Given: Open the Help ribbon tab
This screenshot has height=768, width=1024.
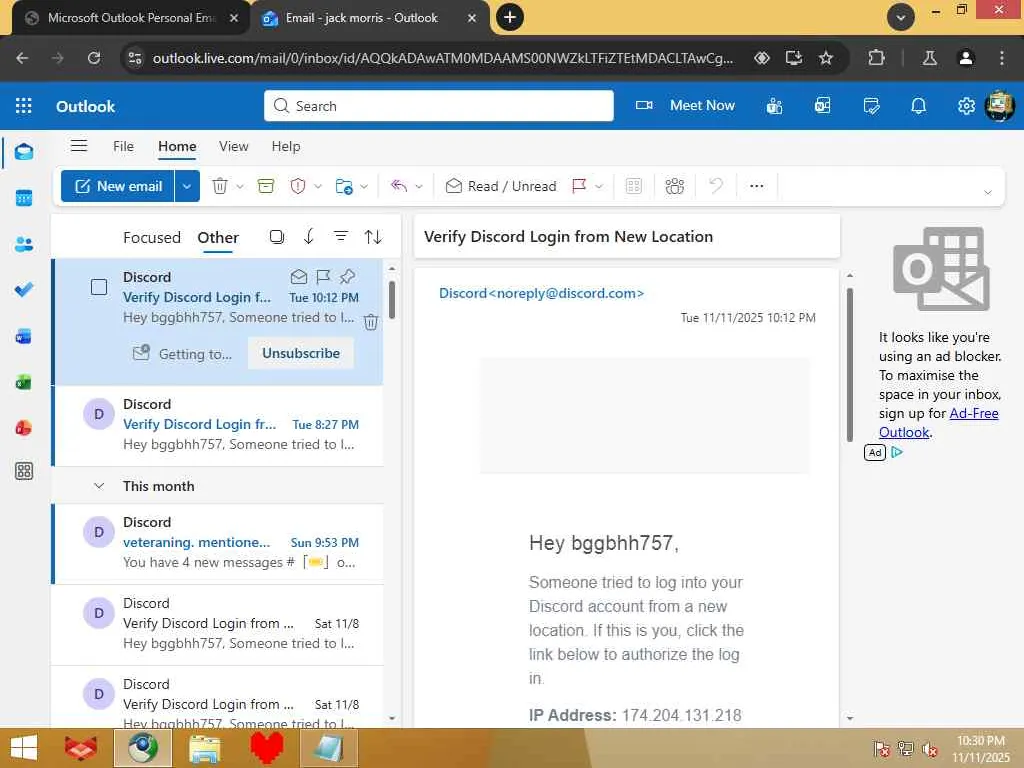Looking at the screenshot, I should click(x=286, y=146).
